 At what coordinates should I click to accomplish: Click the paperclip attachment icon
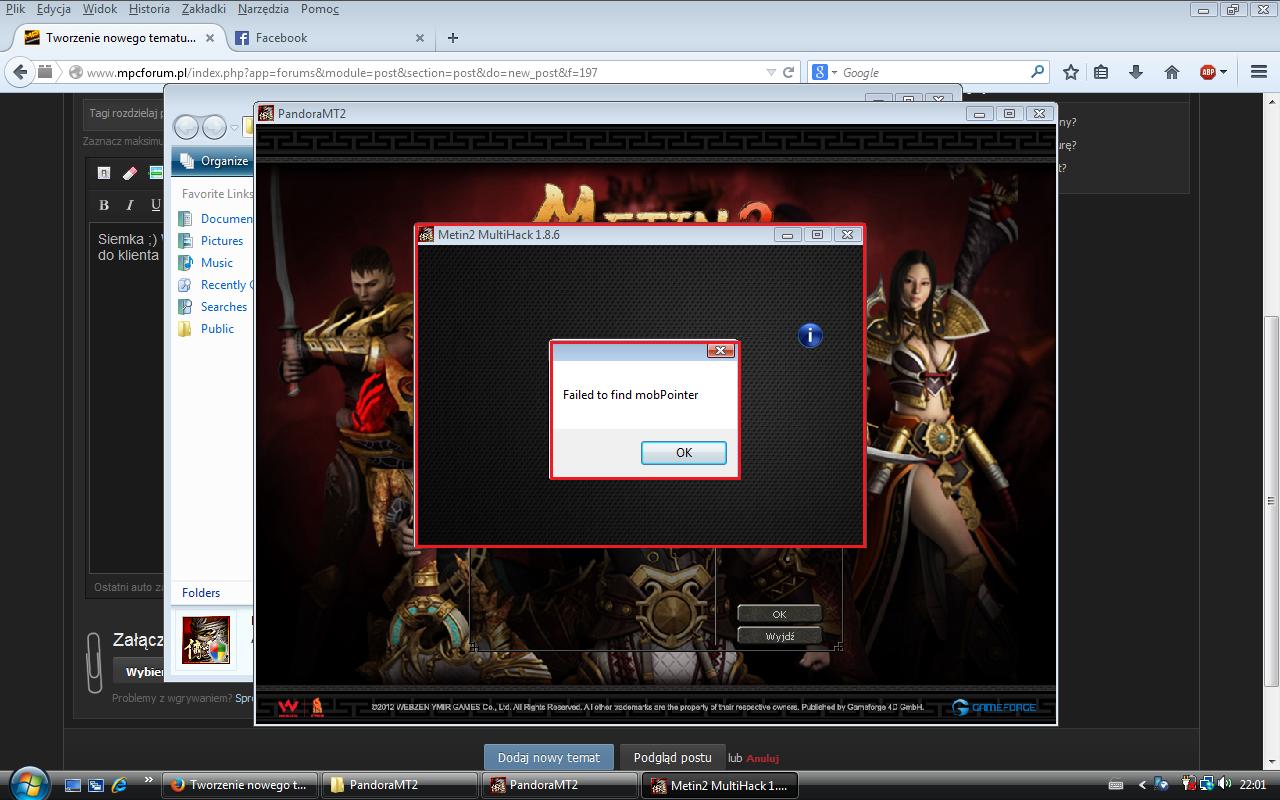93,661
